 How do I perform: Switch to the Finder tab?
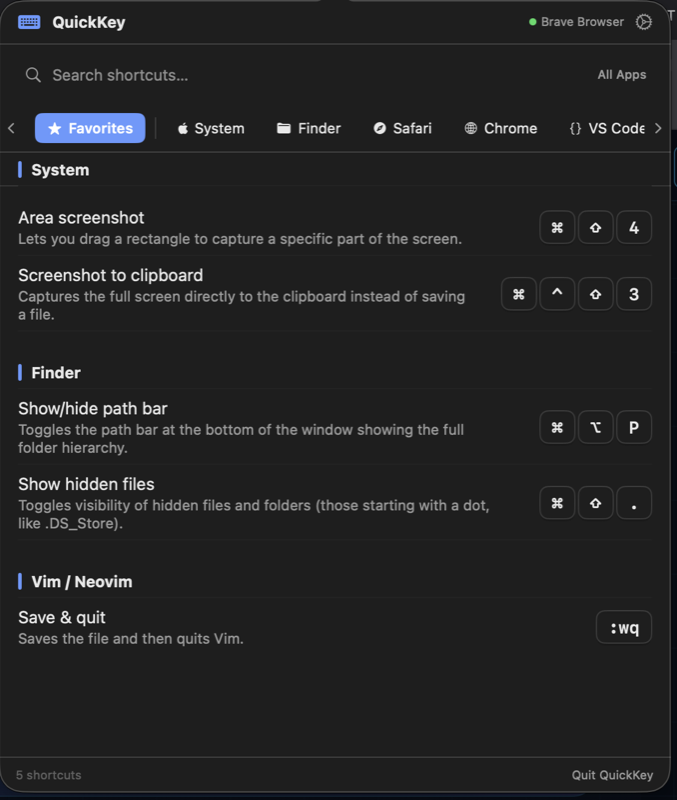click(309, 128)
